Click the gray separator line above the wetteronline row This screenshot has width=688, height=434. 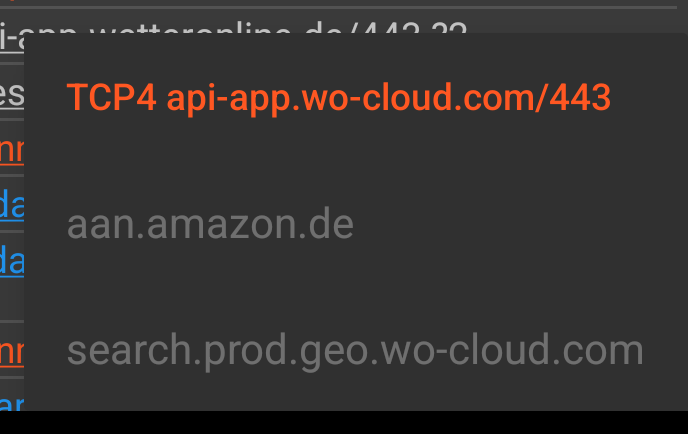pyautogui.click(x=338, y=7)
